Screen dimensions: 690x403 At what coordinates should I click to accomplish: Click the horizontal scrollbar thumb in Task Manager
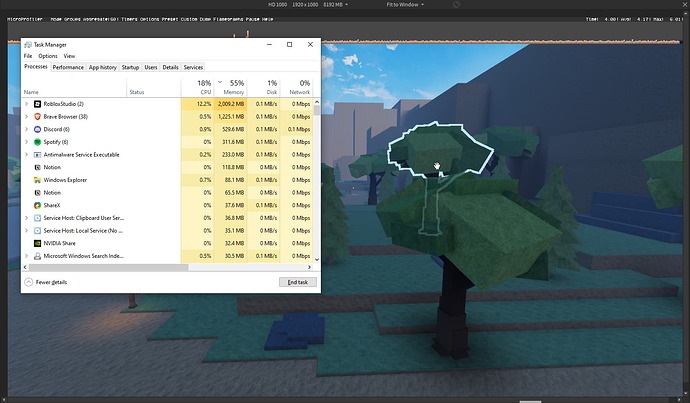point(108,267)
